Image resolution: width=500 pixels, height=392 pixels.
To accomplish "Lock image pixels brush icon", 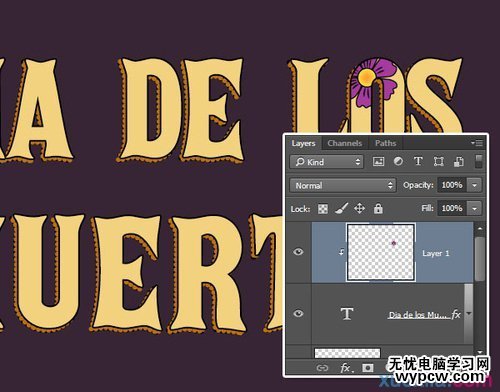I will click(341, 209).
